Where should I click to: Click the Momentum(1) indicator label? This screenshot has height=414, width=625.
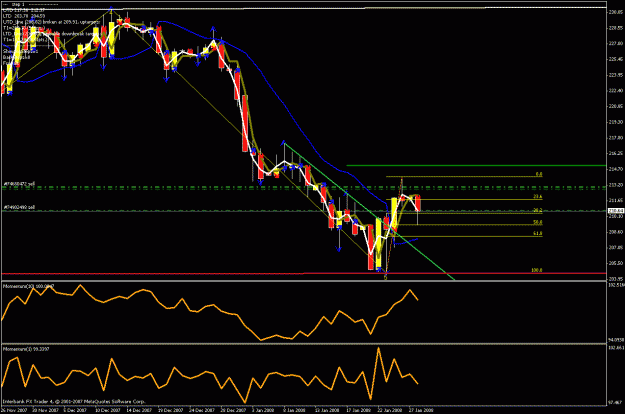26,349
